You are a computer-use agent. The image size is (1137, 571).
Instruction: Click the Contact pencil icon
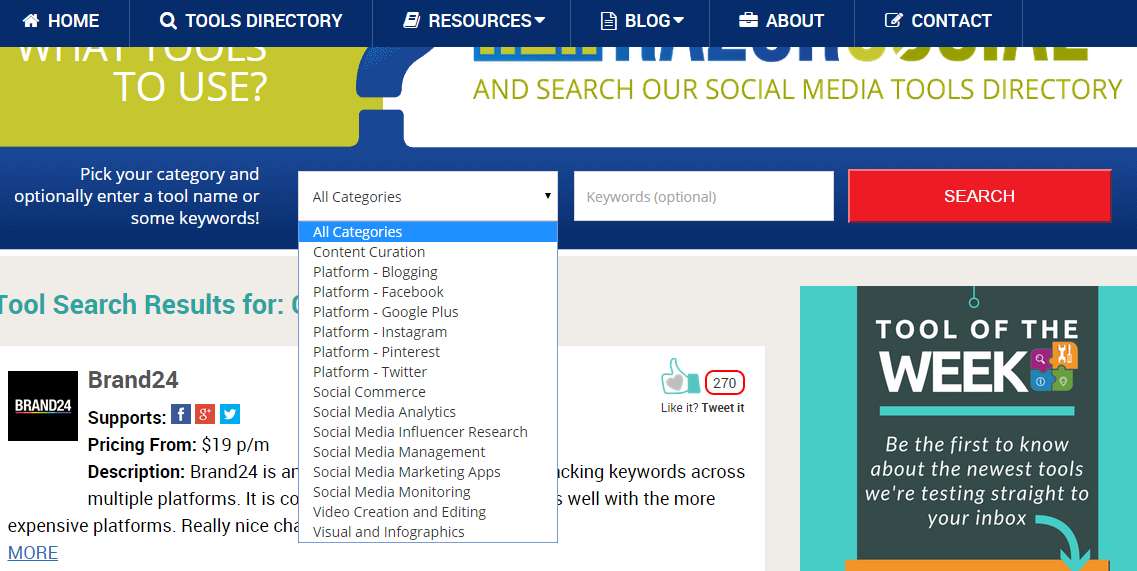pyautogui.click(x=894, y=20)
